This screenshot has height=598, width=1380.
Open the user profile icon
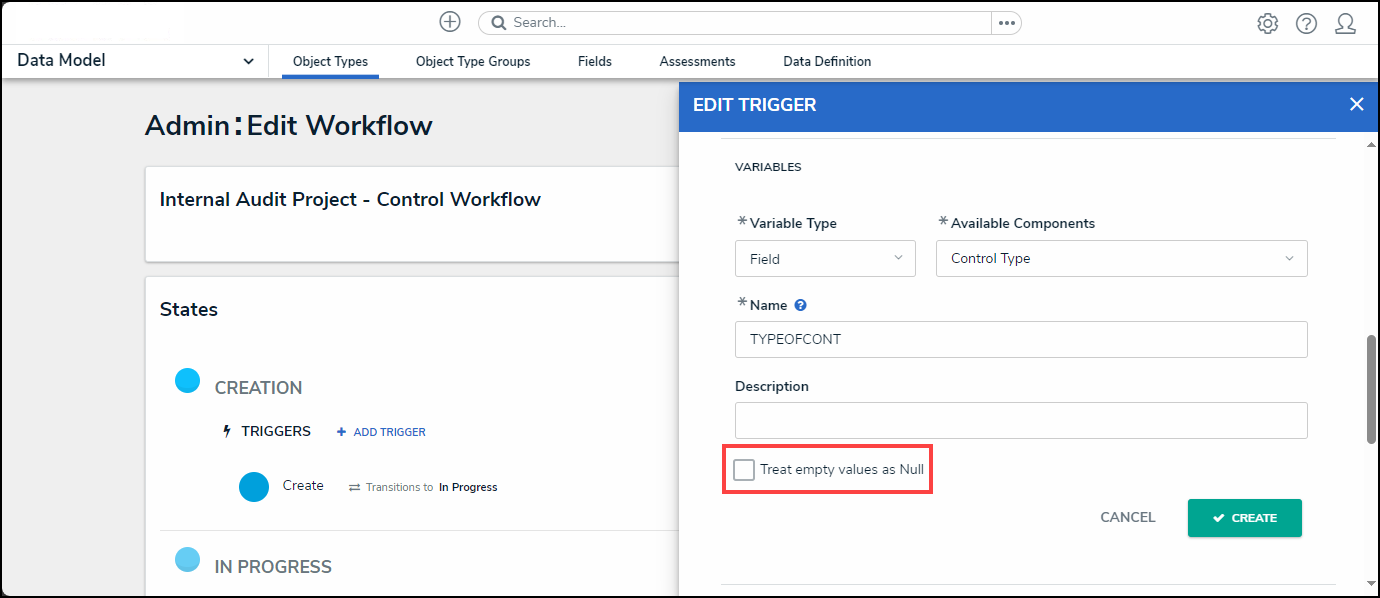(x=1345, y=23)
